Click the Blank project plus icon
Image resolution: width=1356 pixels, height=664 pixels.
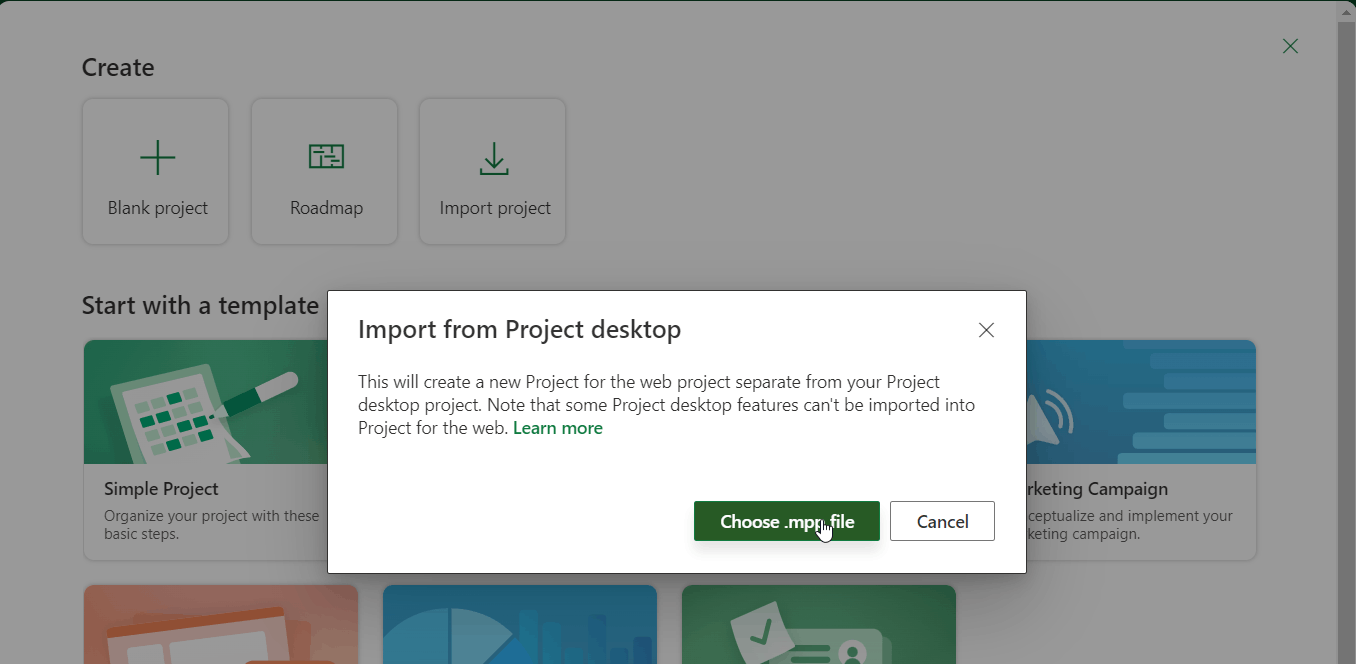157,158
